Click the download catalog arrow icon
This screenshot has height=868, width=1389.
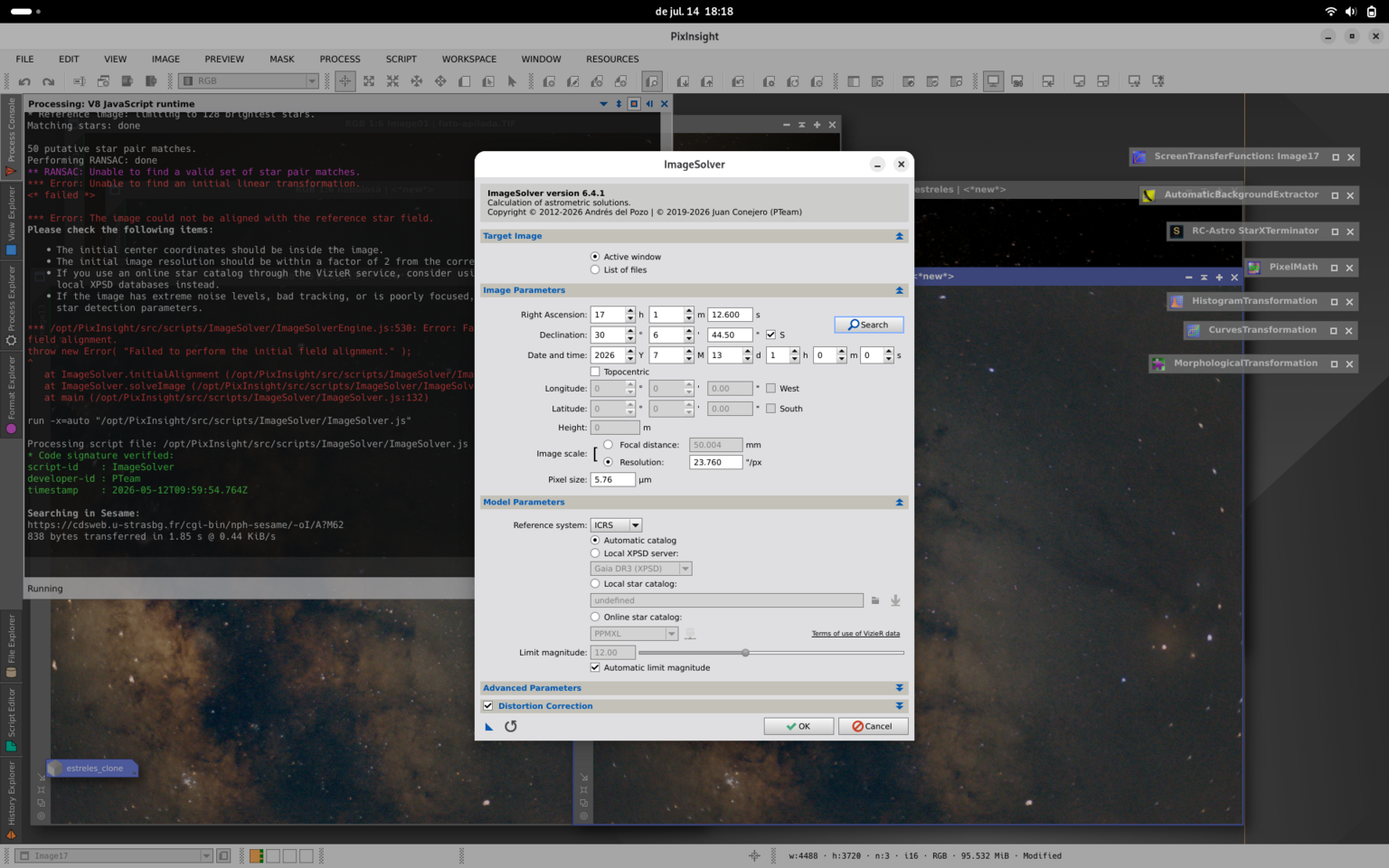[x=895, y=600]
